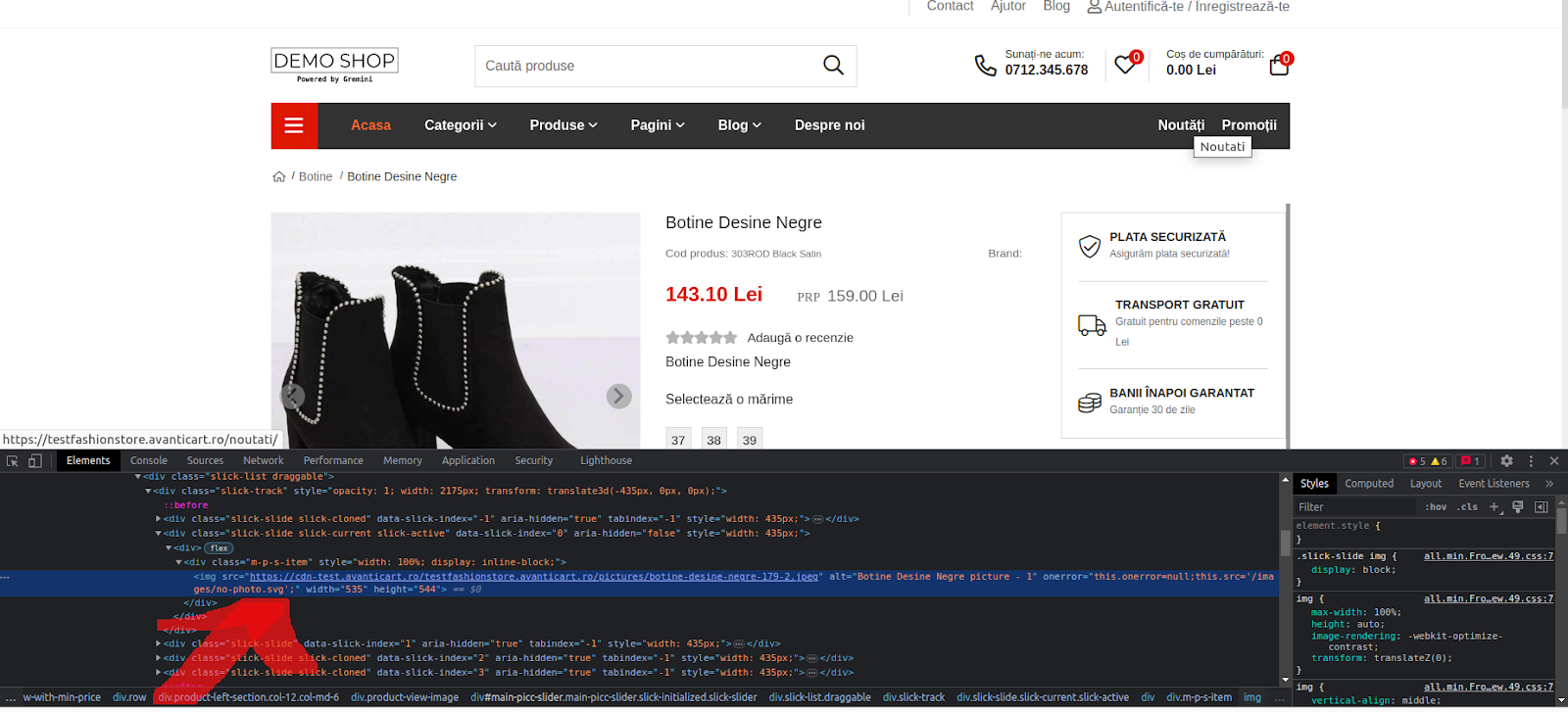The width and height of the screenshot is (1568, 712).
Task: Click the Styles Filter input
Action: [1355, 506]
